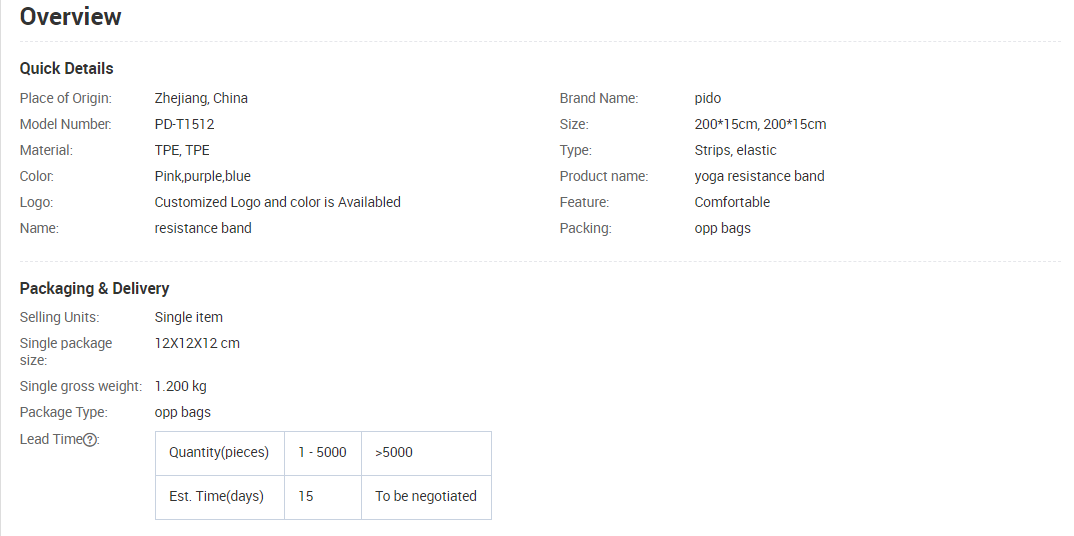Select the Quick Details section title

click(x=66, y=69)
